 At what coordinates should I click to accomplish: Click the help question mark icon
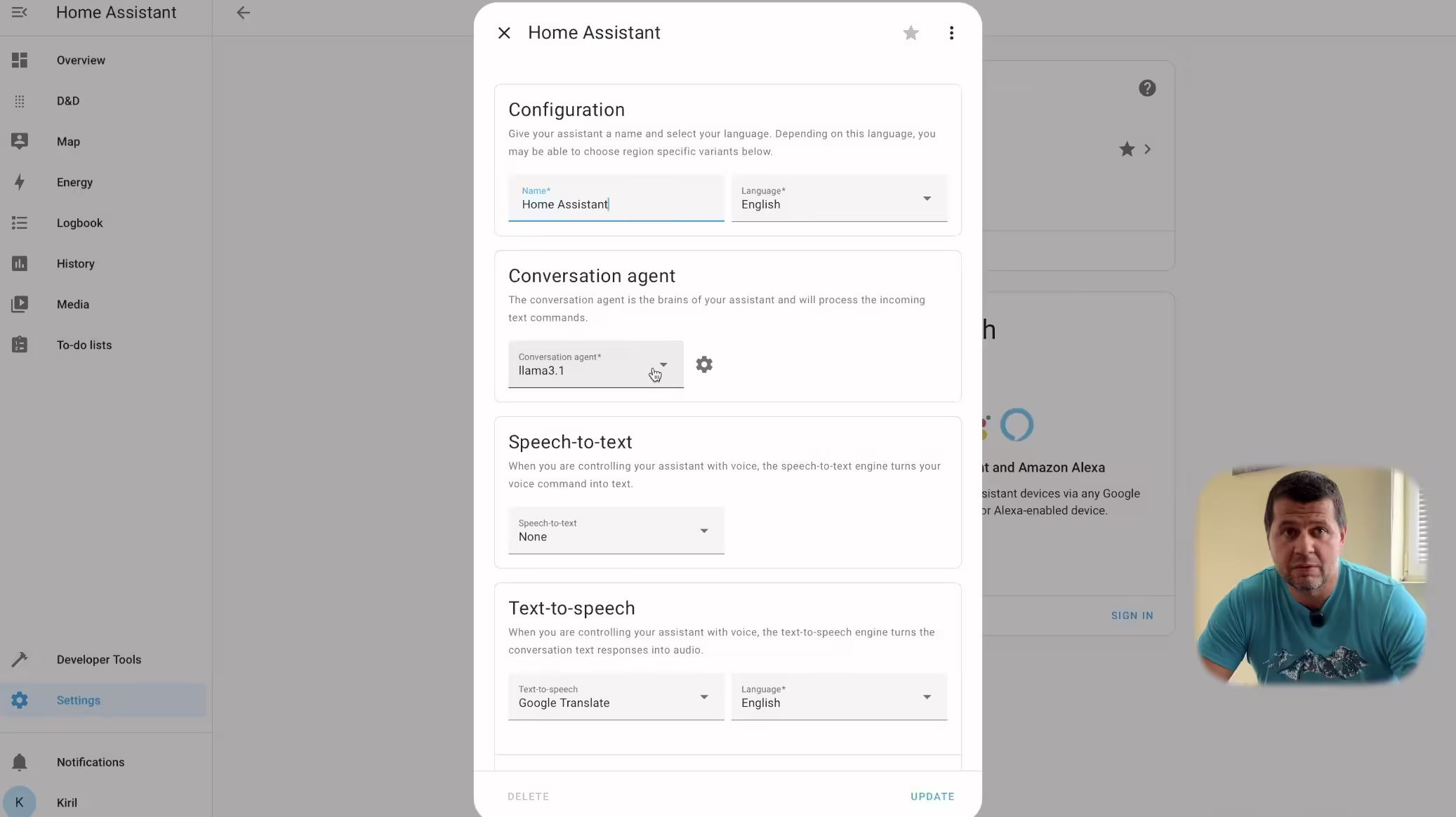[x=1147, y=88]
